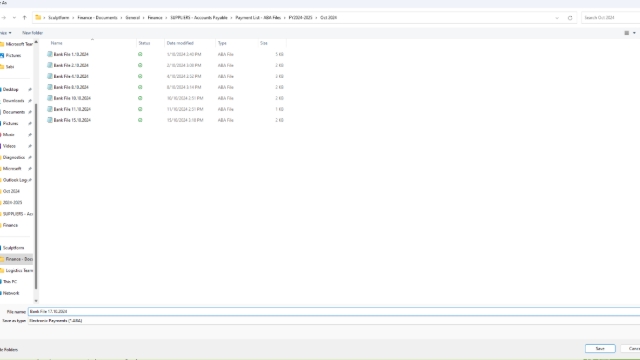Viewport: 640px width, 360px height.
Task: Open the Save as type dropdown
Action: (334, 321)
